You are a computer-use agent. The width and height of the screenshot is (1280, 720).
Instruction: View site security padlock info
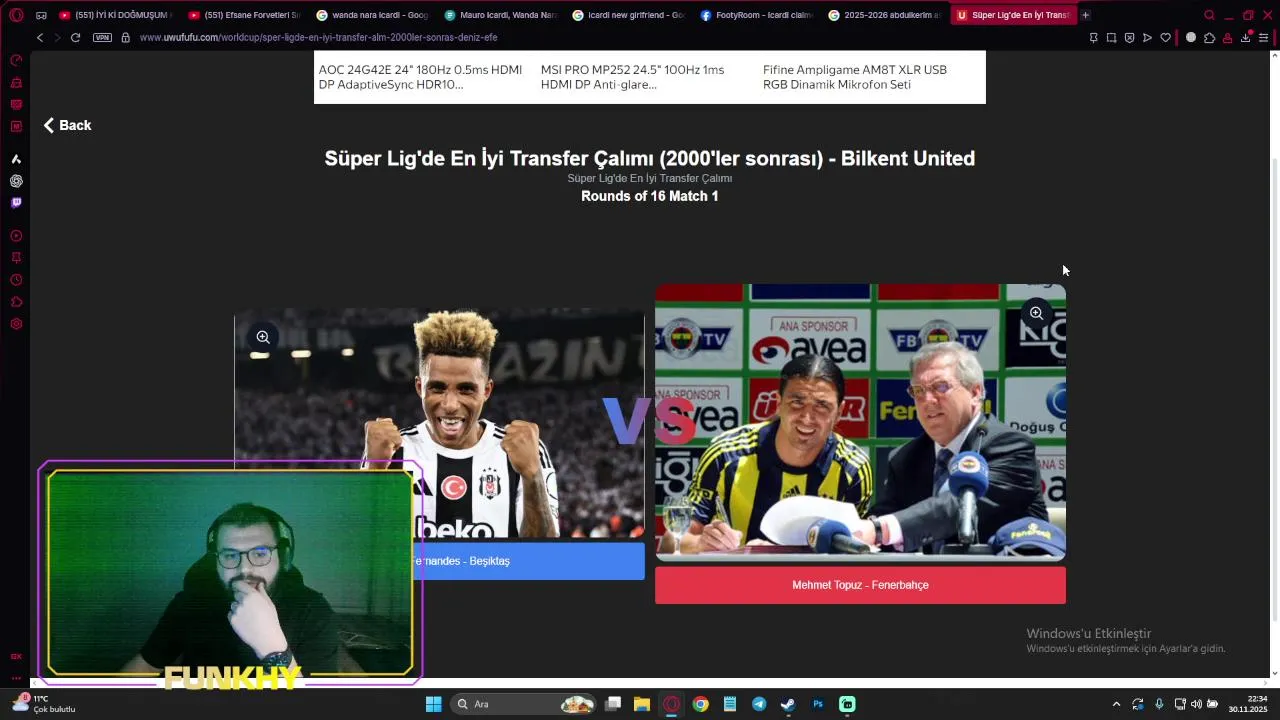(x=125, y=37)
